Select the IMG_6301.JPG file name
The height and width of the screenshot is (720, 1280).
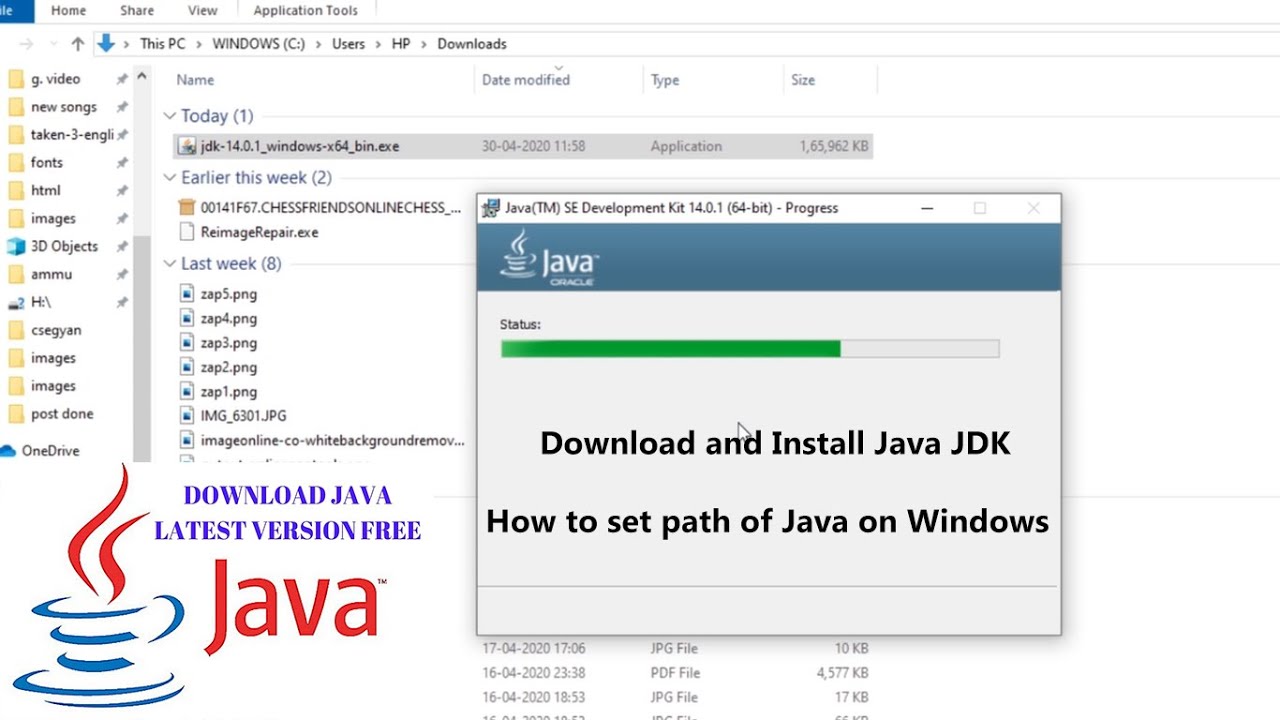click(x=243, y=415)
